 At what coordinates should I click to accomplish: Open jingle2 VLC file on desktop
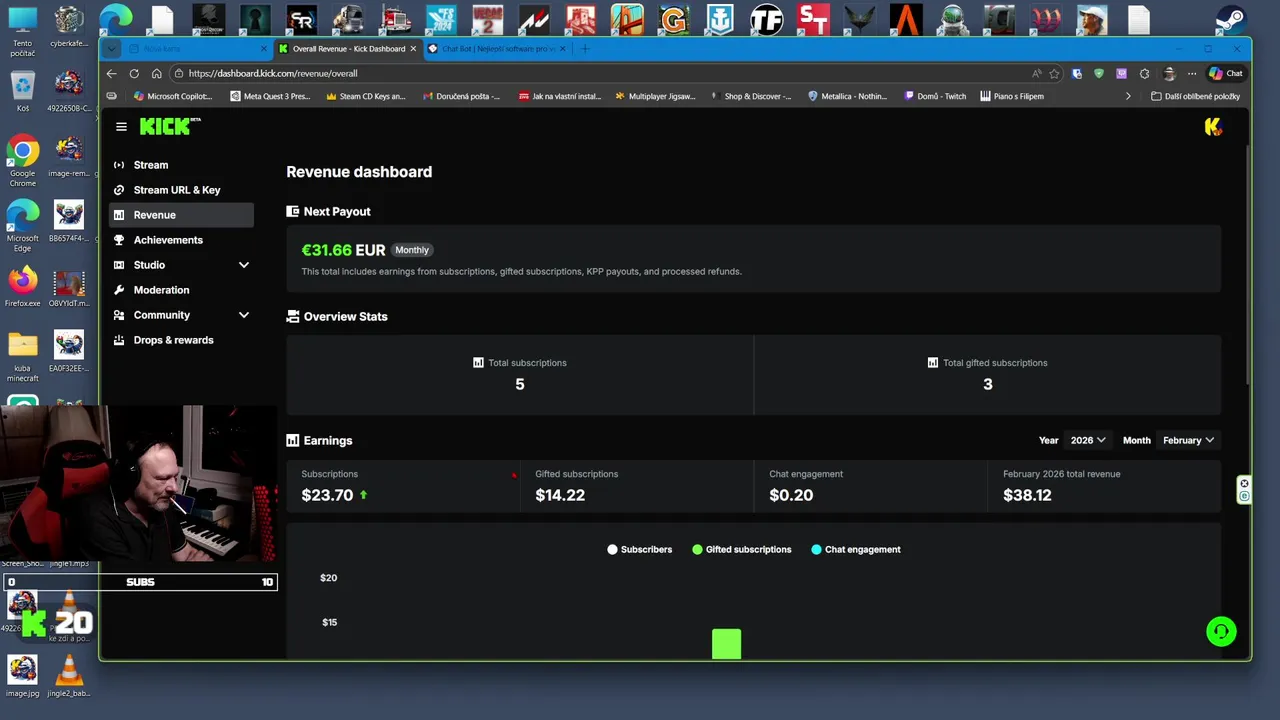68,675
